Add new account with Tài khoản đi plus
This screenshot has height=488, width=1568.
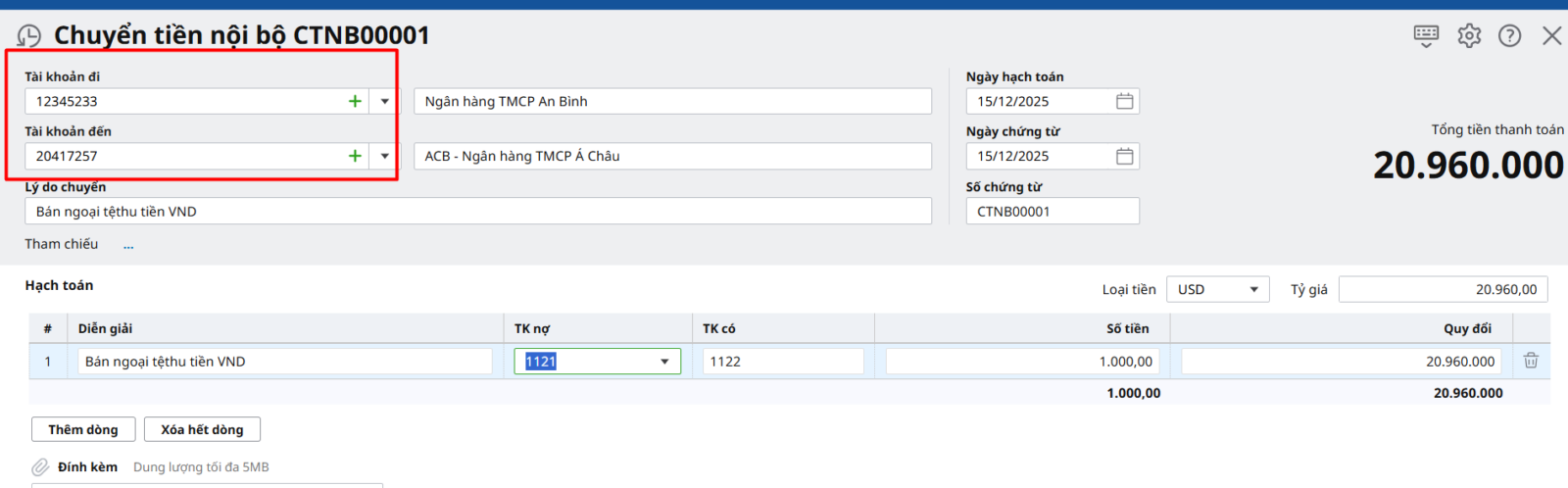pyautogui.click(x=355, y=101)
